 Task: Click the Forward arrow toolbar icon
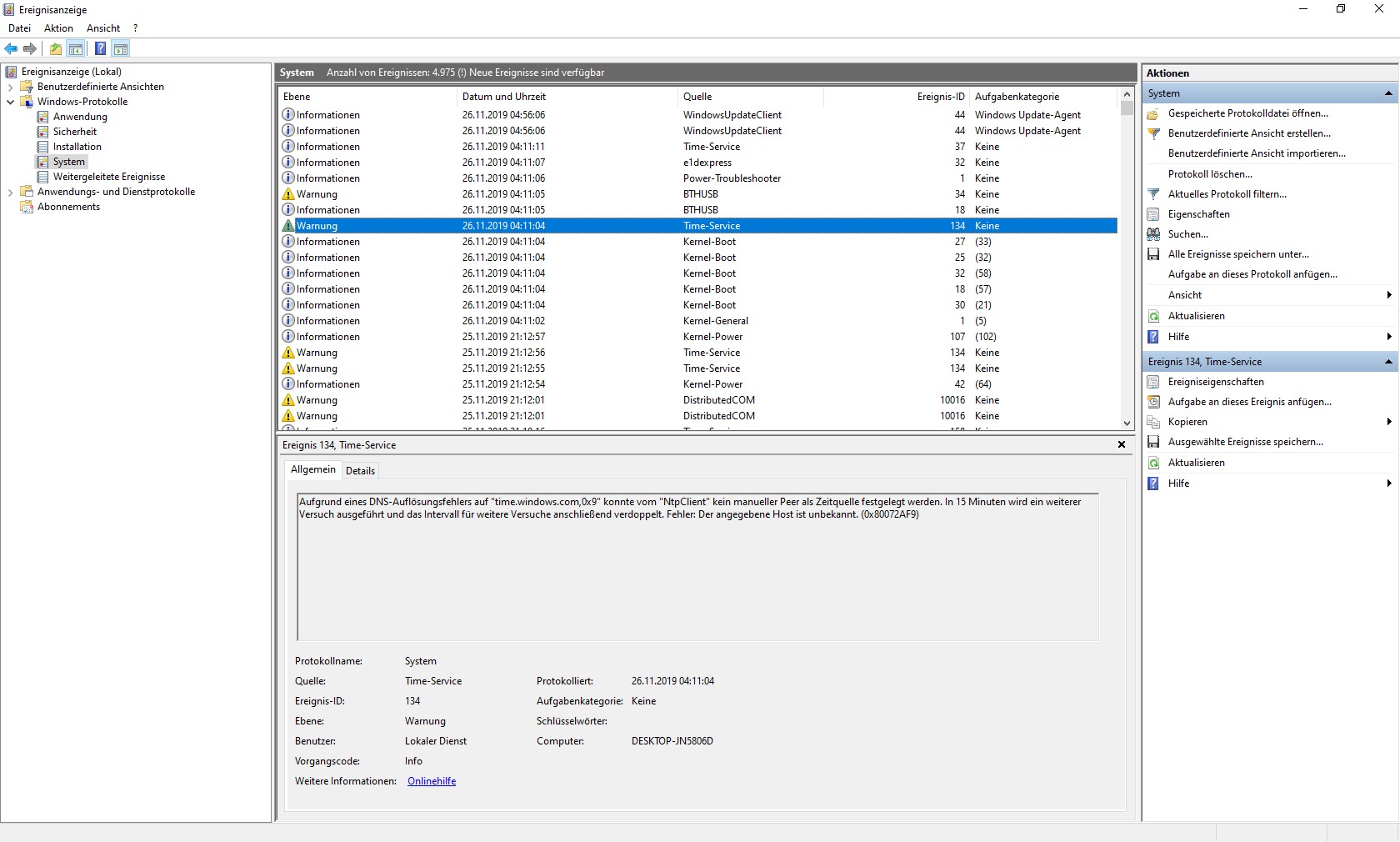coord(30,48)
